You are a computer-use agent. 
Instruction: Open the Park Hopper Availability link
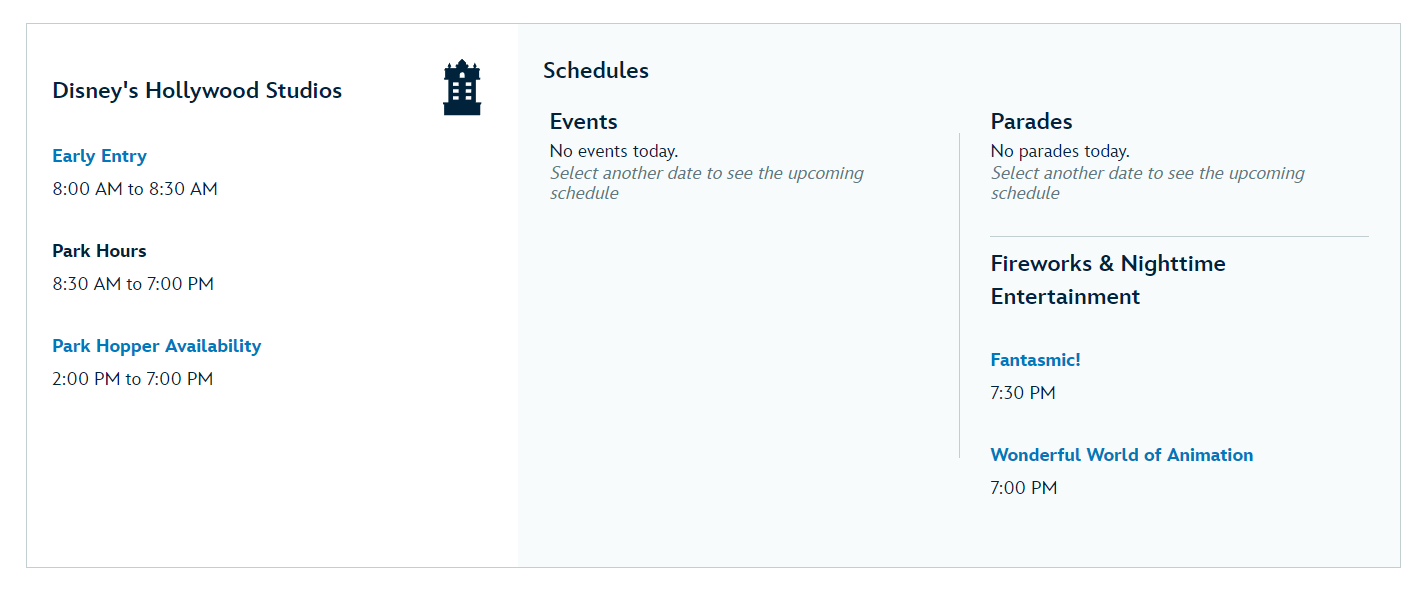pyautogui.click(x=156, y=346)
